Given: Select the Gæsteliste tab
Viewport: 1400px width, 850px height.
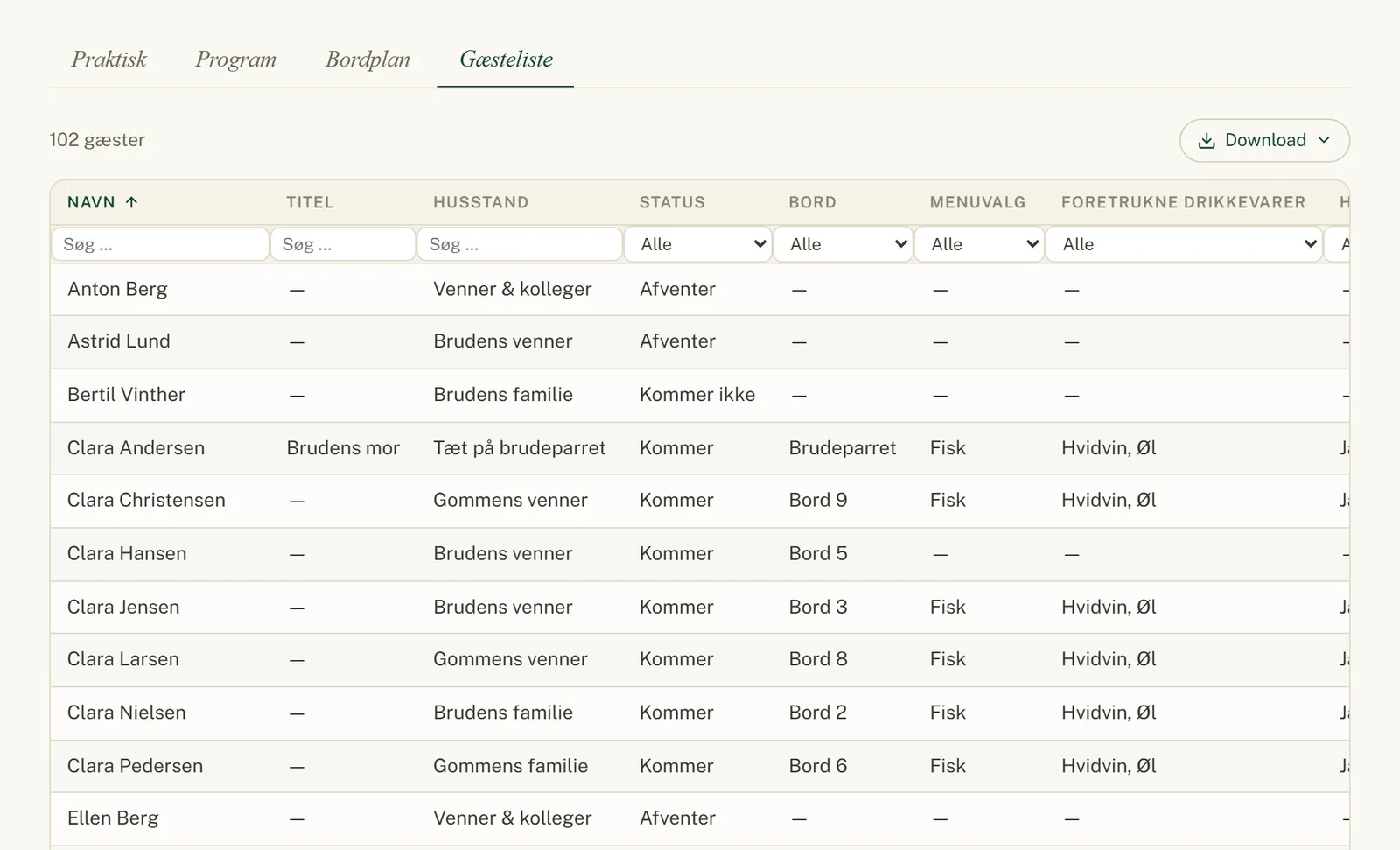Looking at the screenshot, I should pos(506,59).
